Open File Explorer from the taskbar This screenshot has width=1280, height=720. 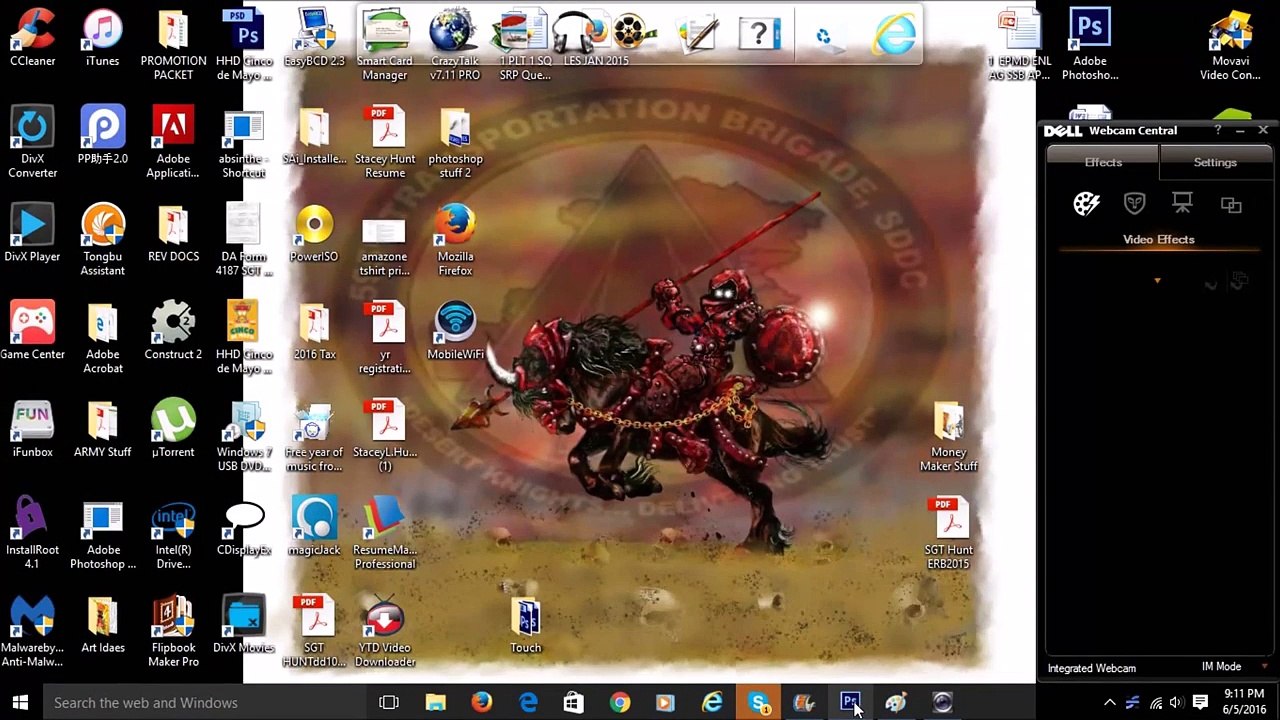435,702
